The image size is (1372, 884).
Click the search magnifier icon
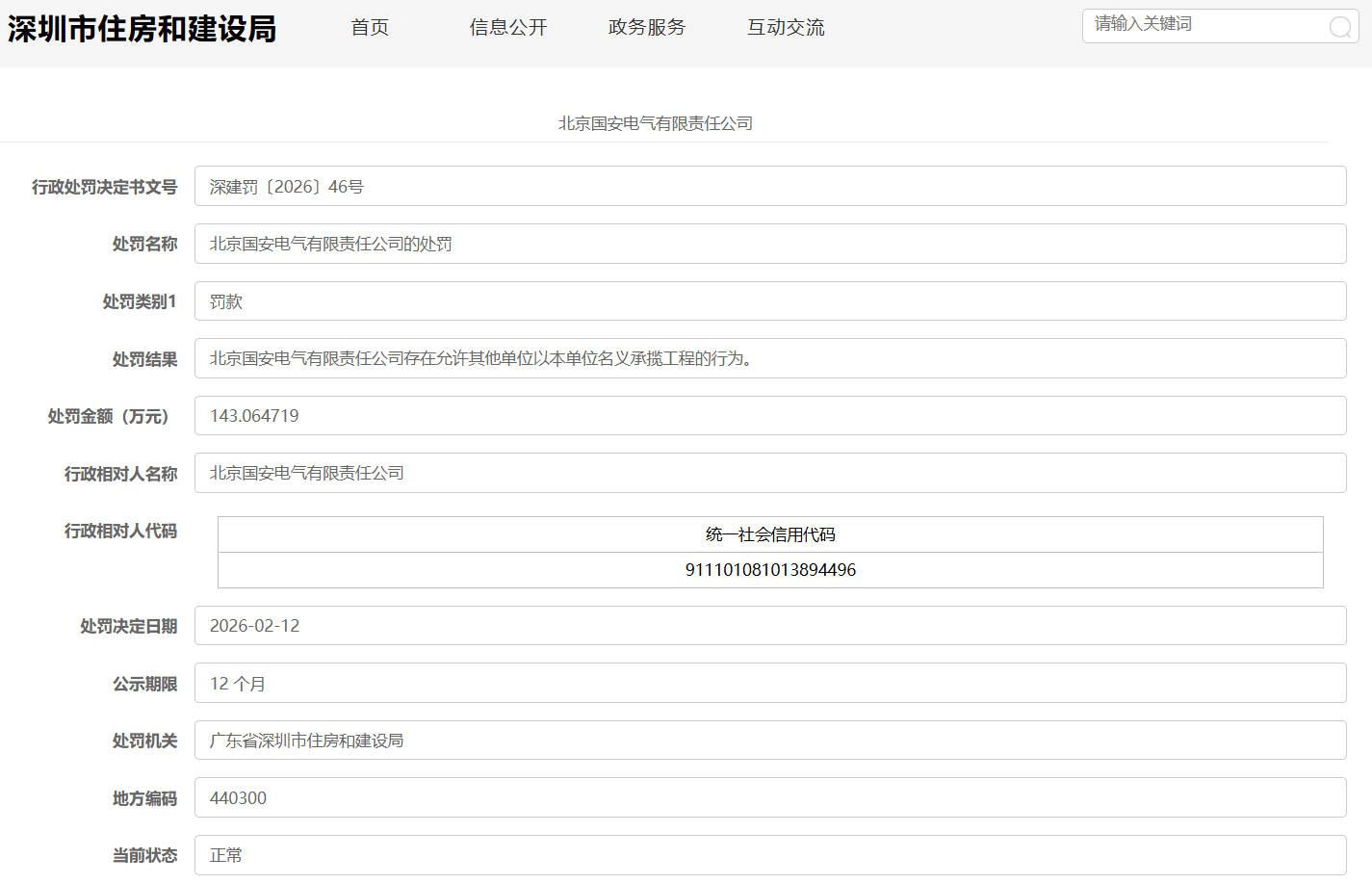click(1339, 27)
